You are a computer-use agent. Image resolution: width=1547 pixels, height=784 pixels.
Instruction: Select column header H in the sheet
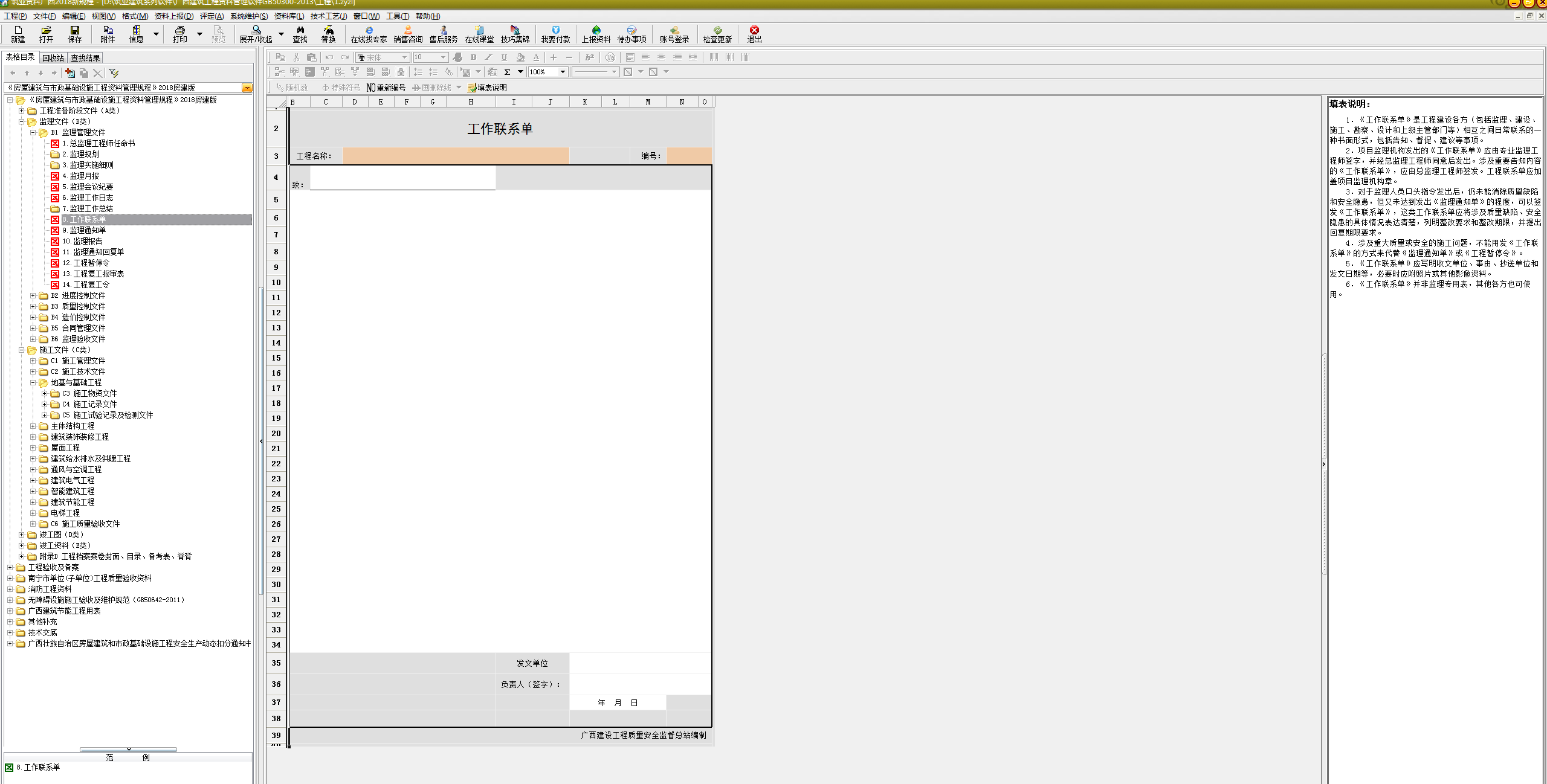[470, 102]
